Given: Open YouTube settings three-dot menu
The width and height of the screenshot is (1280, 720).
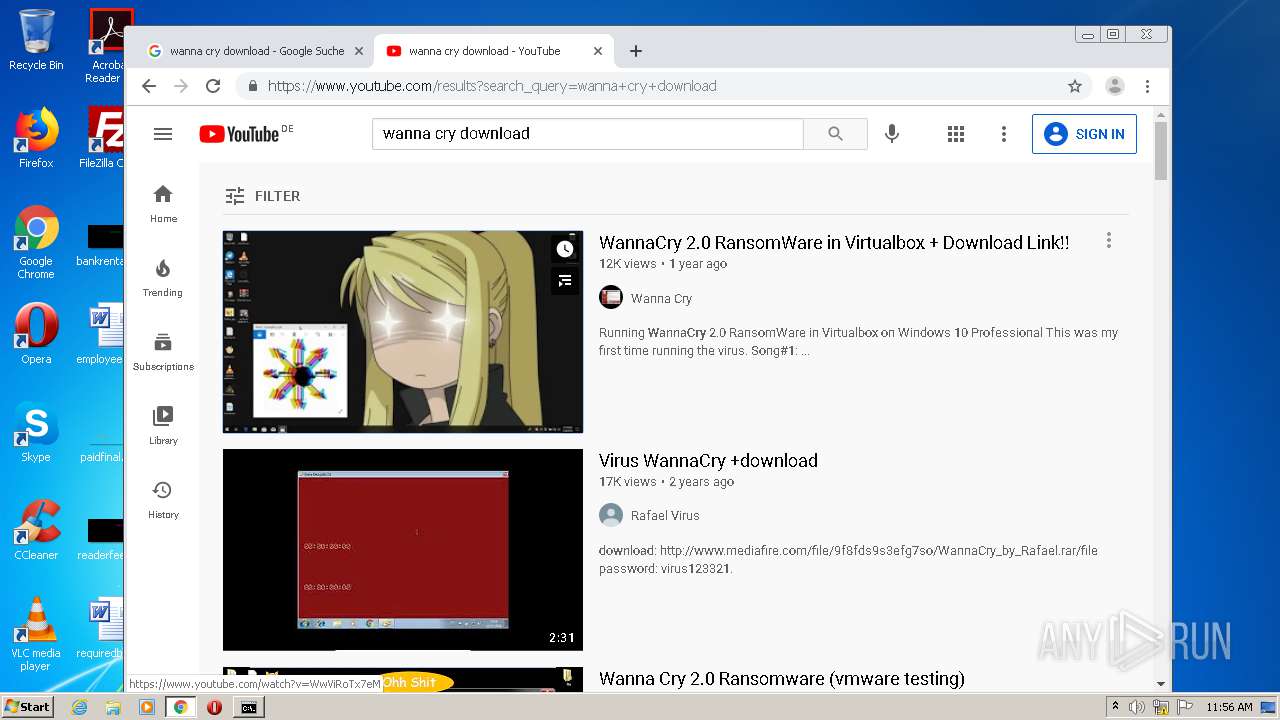Looking at the screenshot, I should point(1003,134).
